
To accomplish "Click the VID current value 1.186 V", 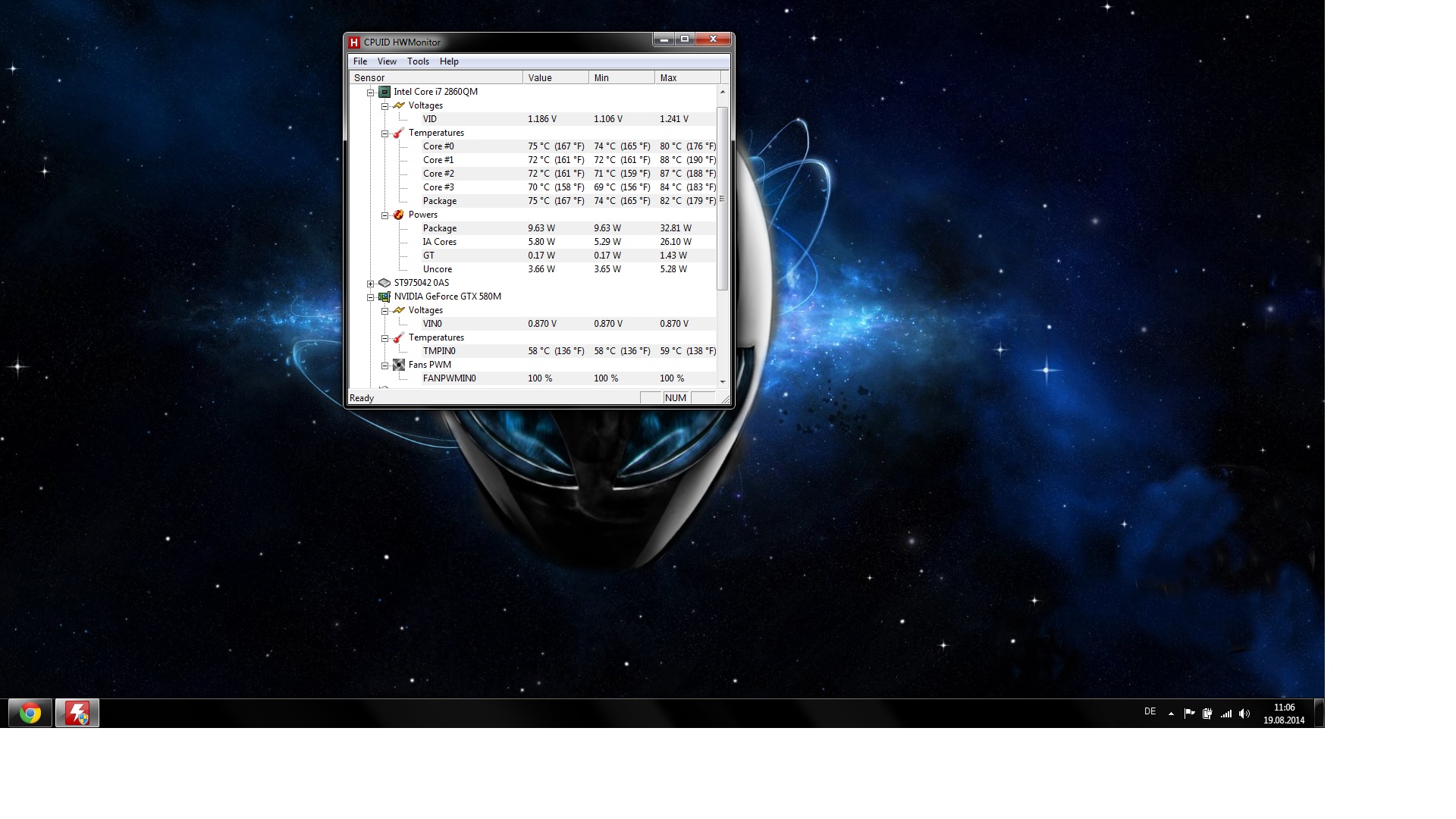I will point(542,119).
